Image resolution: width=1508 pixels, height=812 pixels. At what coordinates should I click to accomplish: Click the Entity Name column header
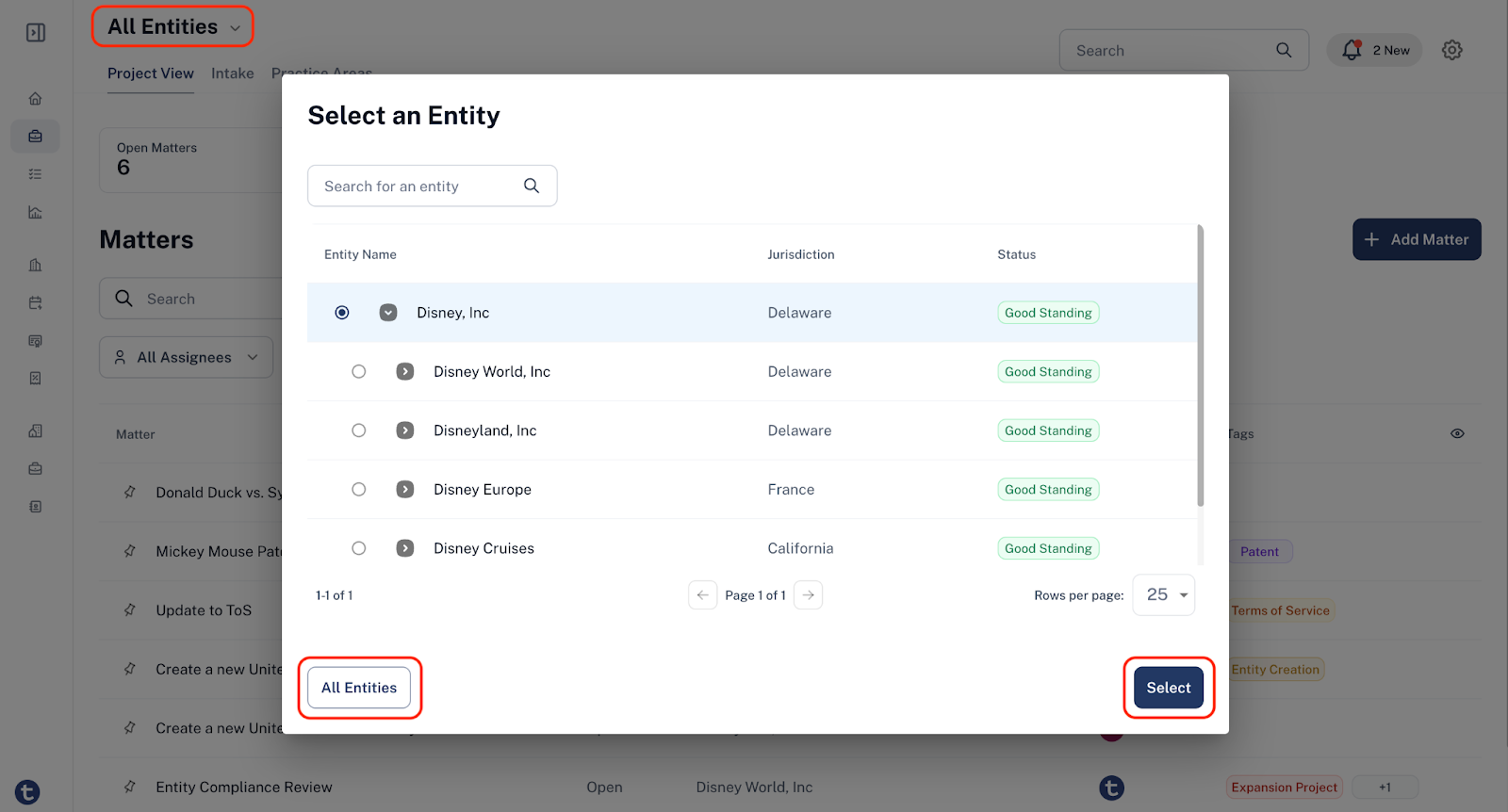(360, 254)
